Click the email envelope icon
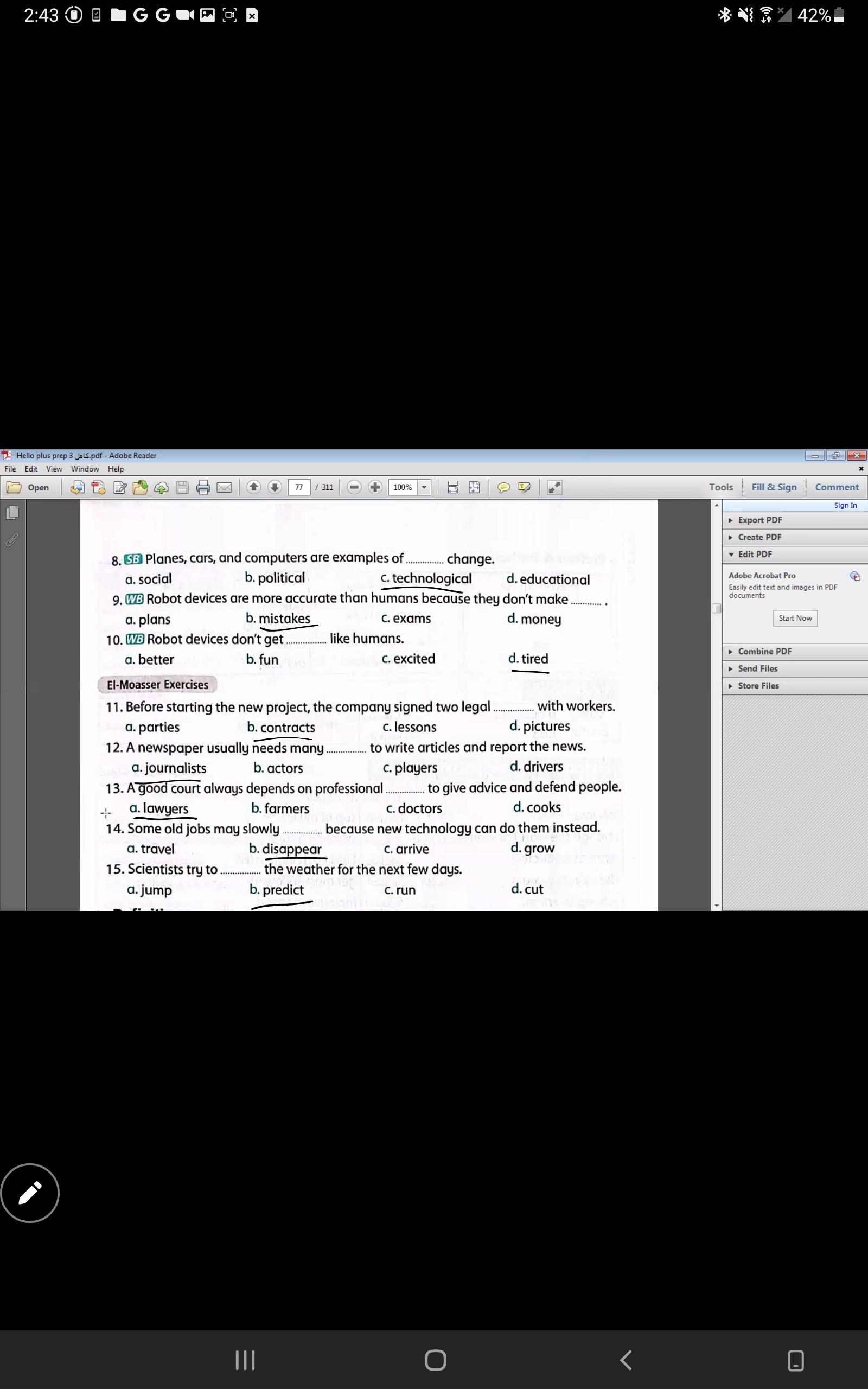 pyautogui.click(x=225, y=487)
